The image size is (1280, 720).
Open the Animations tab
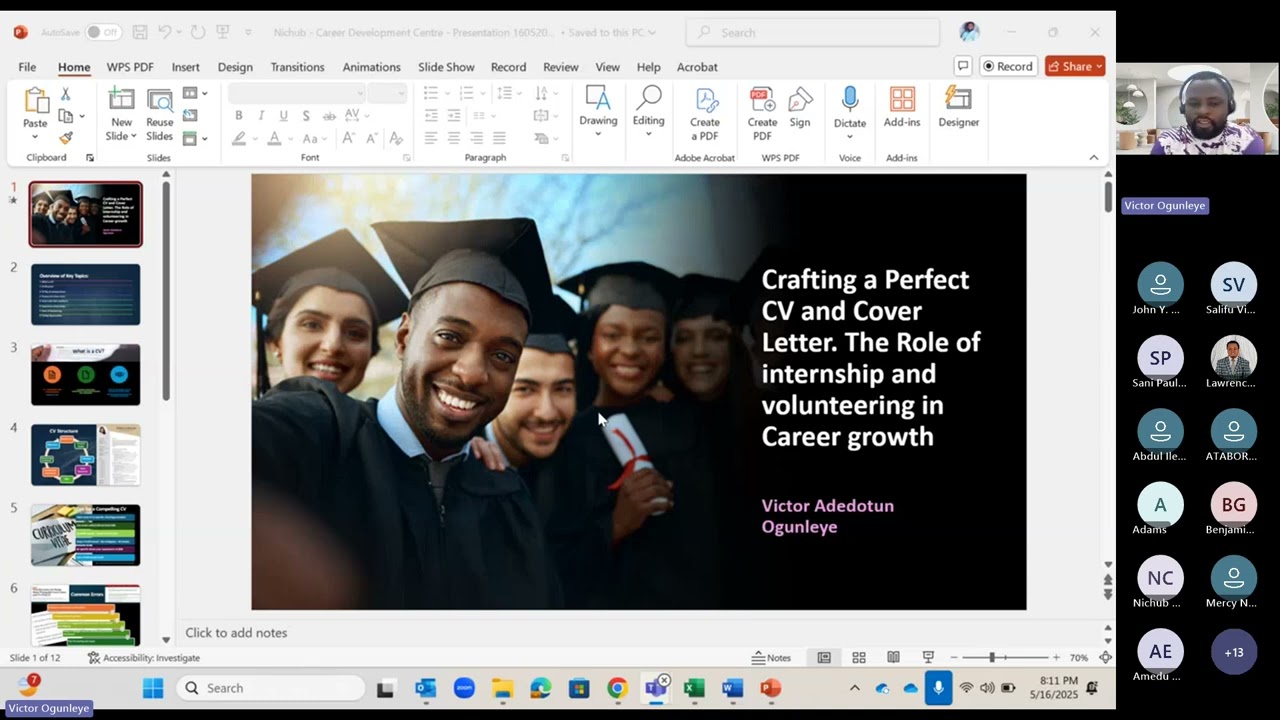tap(371, 67)
